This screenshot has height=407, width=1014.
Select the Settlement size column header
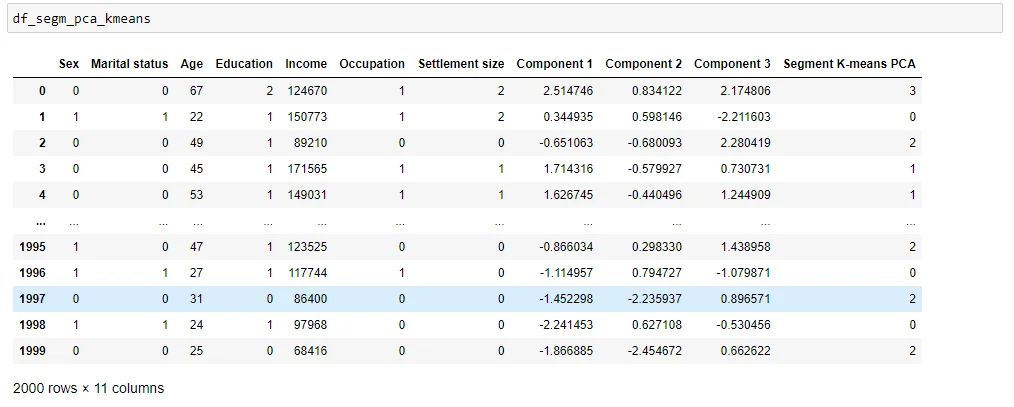(461, 64)
